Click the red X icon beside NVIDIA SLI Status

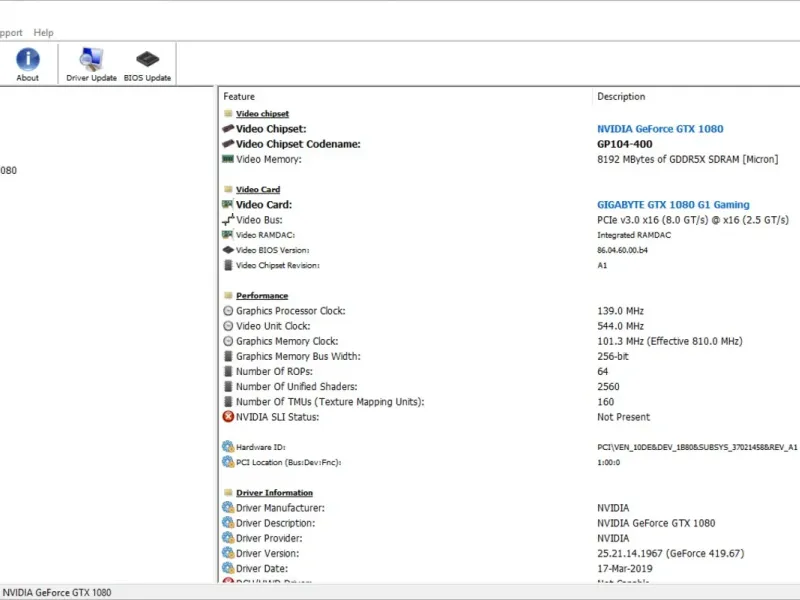pos(228,417)
